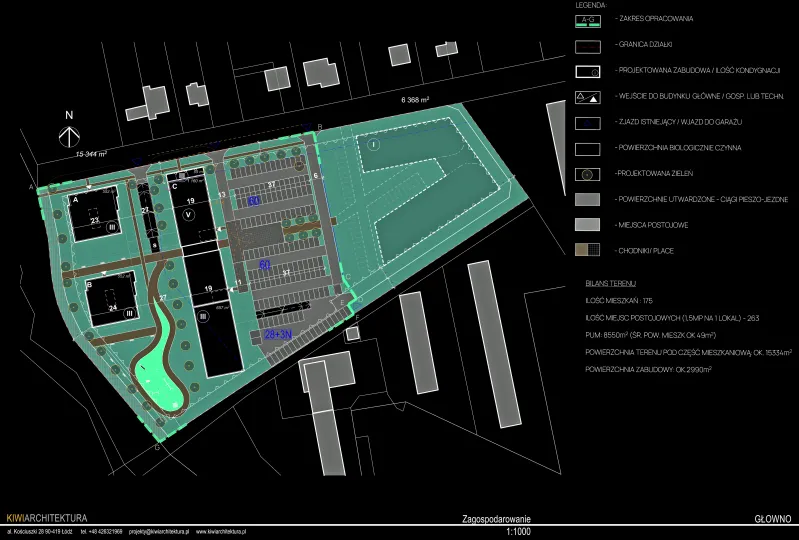
Task: Click the projektowana zabudowa legend box
Action: (x=591, y=71)
